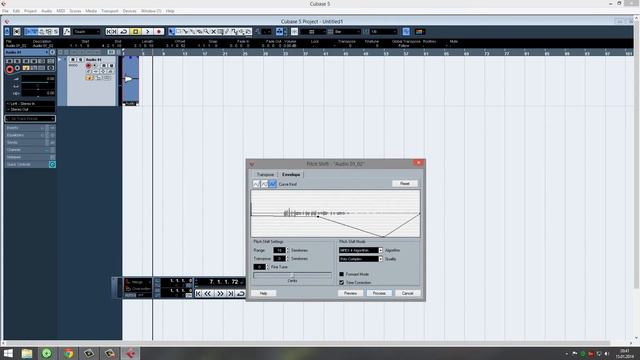
Task: Open the Transport menu
Action: coord(110,11)
